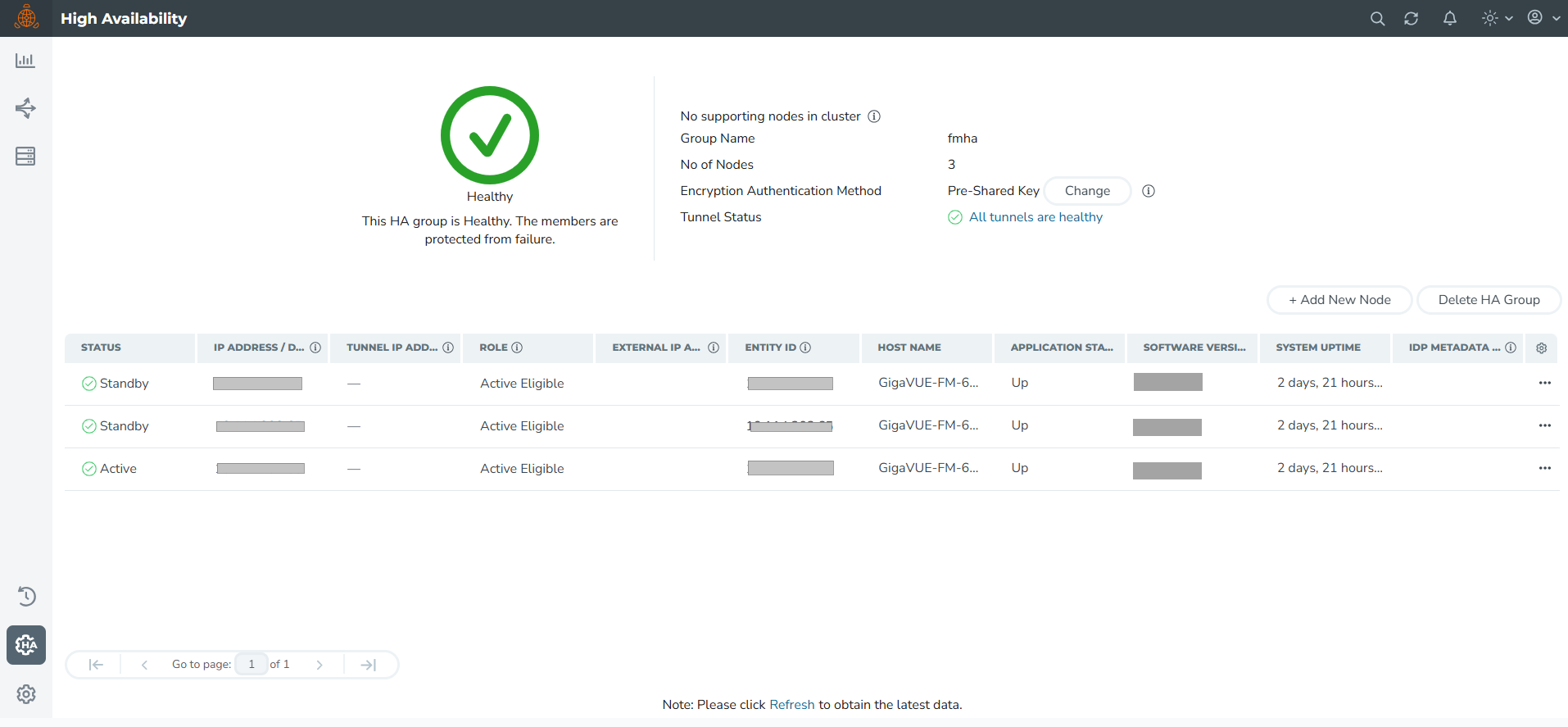Open the inventory server rack sidebar icon
Screen dimensions: 1568x727
[25, 157]
